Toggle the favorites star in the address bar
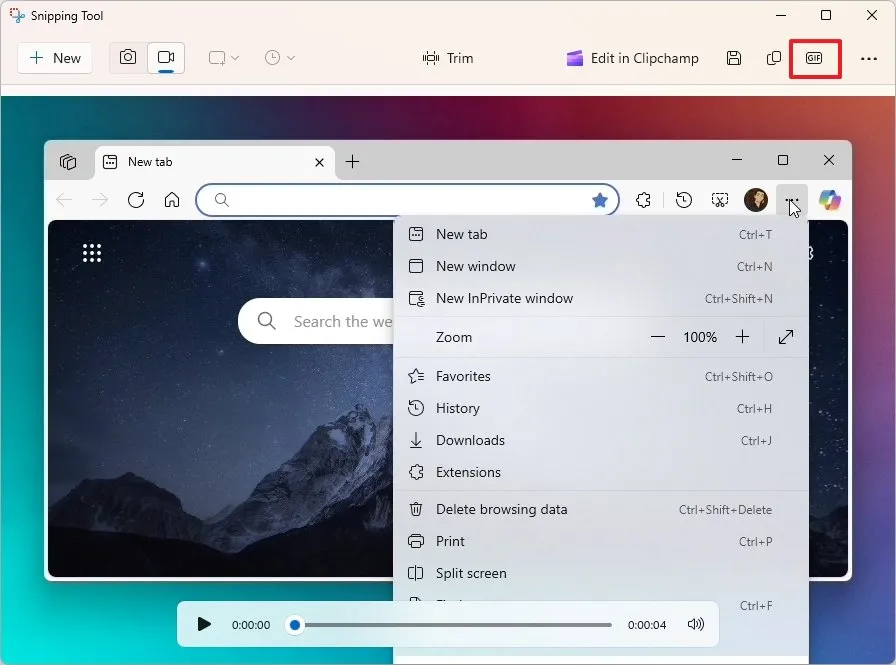The image size is (896, 665). pos(600,200)
